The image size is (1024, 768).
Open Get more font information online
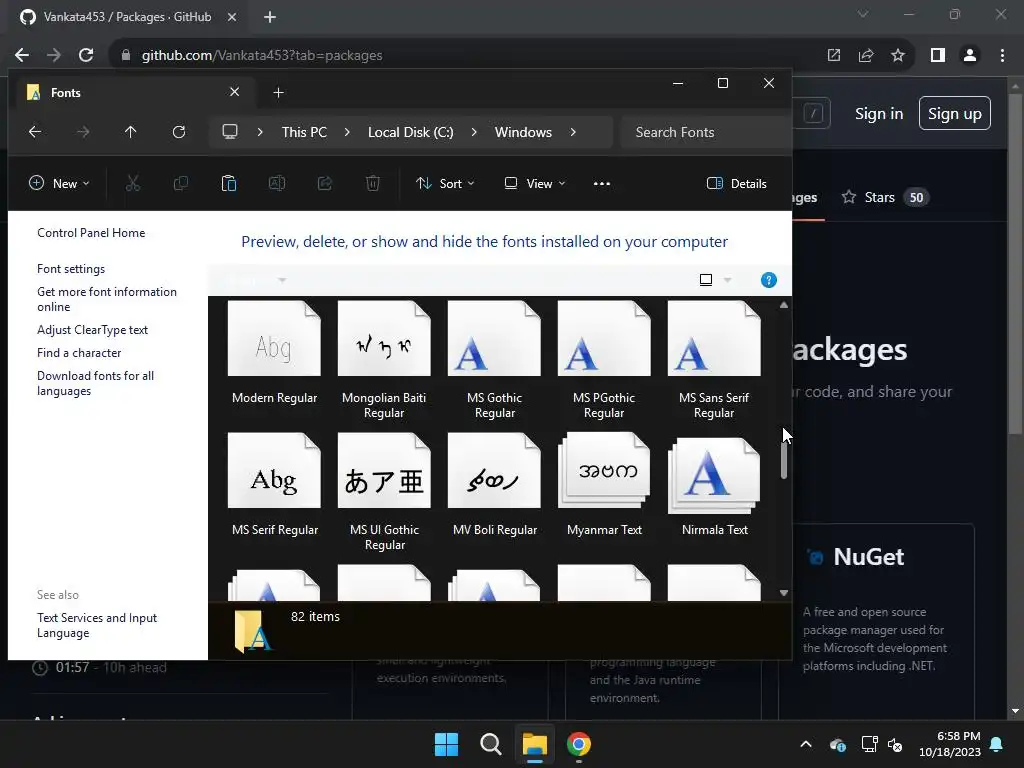click(106, 299)
